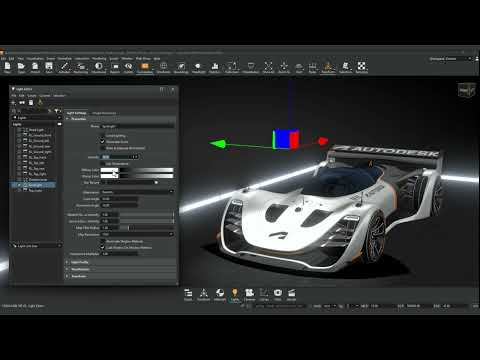The width and height of the screenshot is (480, 360).
Task: Open the Scene menu
Action: [x=50, y=58]
